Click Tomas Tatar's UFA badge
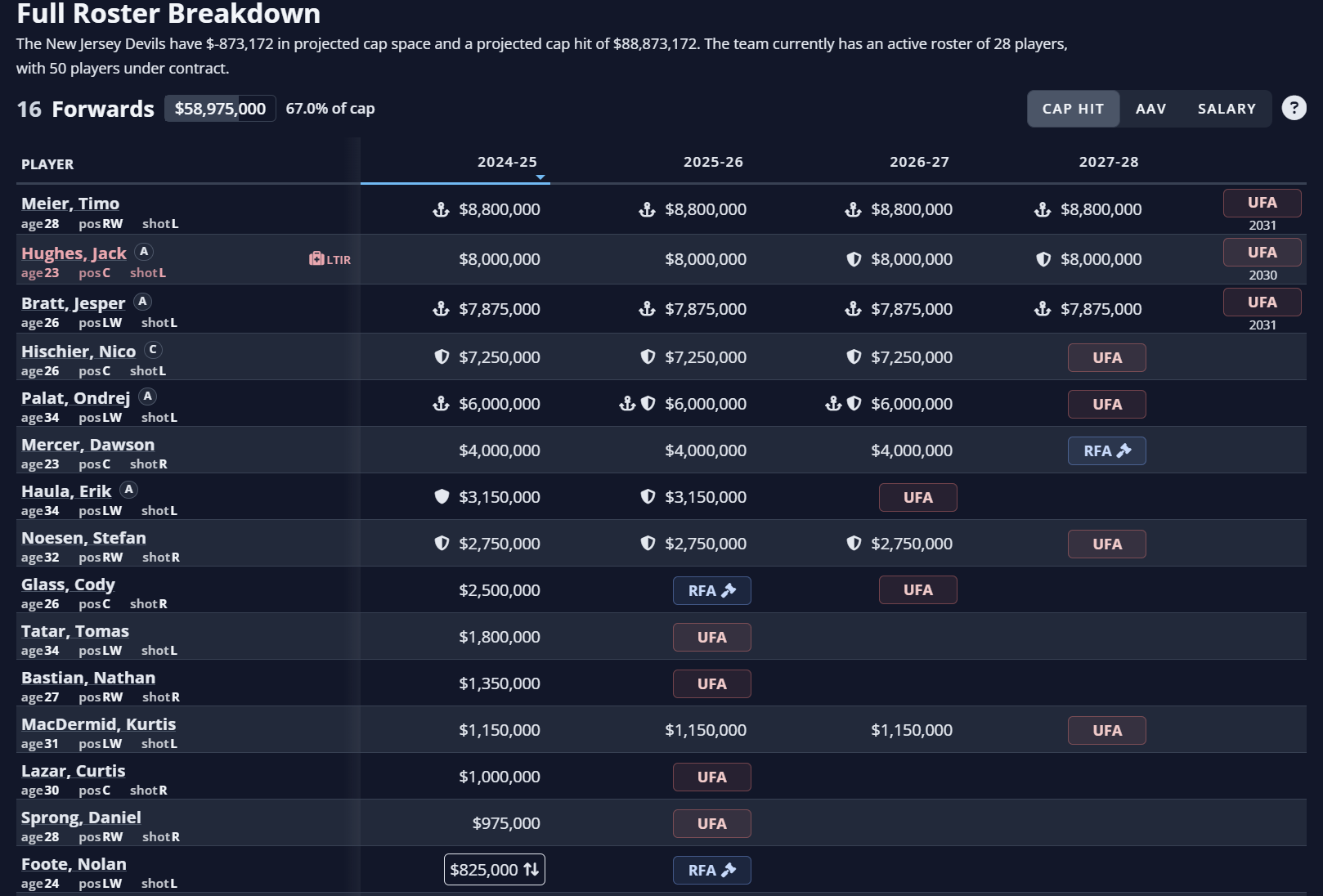Viewport: 1323px width, 896px height. point(711,637)
